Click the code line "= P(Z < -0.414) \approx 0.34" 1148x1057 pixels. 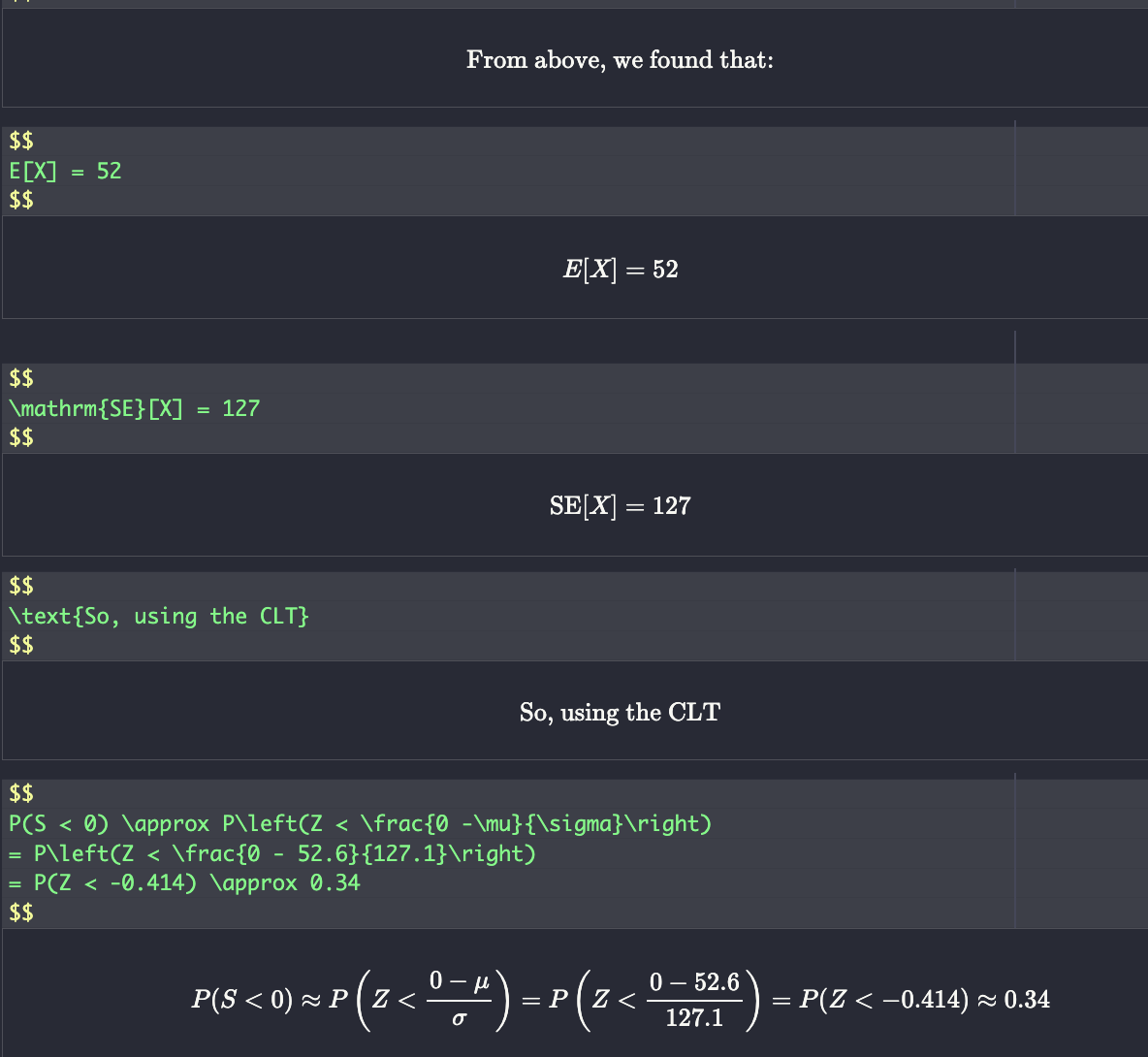click(184, 882)
